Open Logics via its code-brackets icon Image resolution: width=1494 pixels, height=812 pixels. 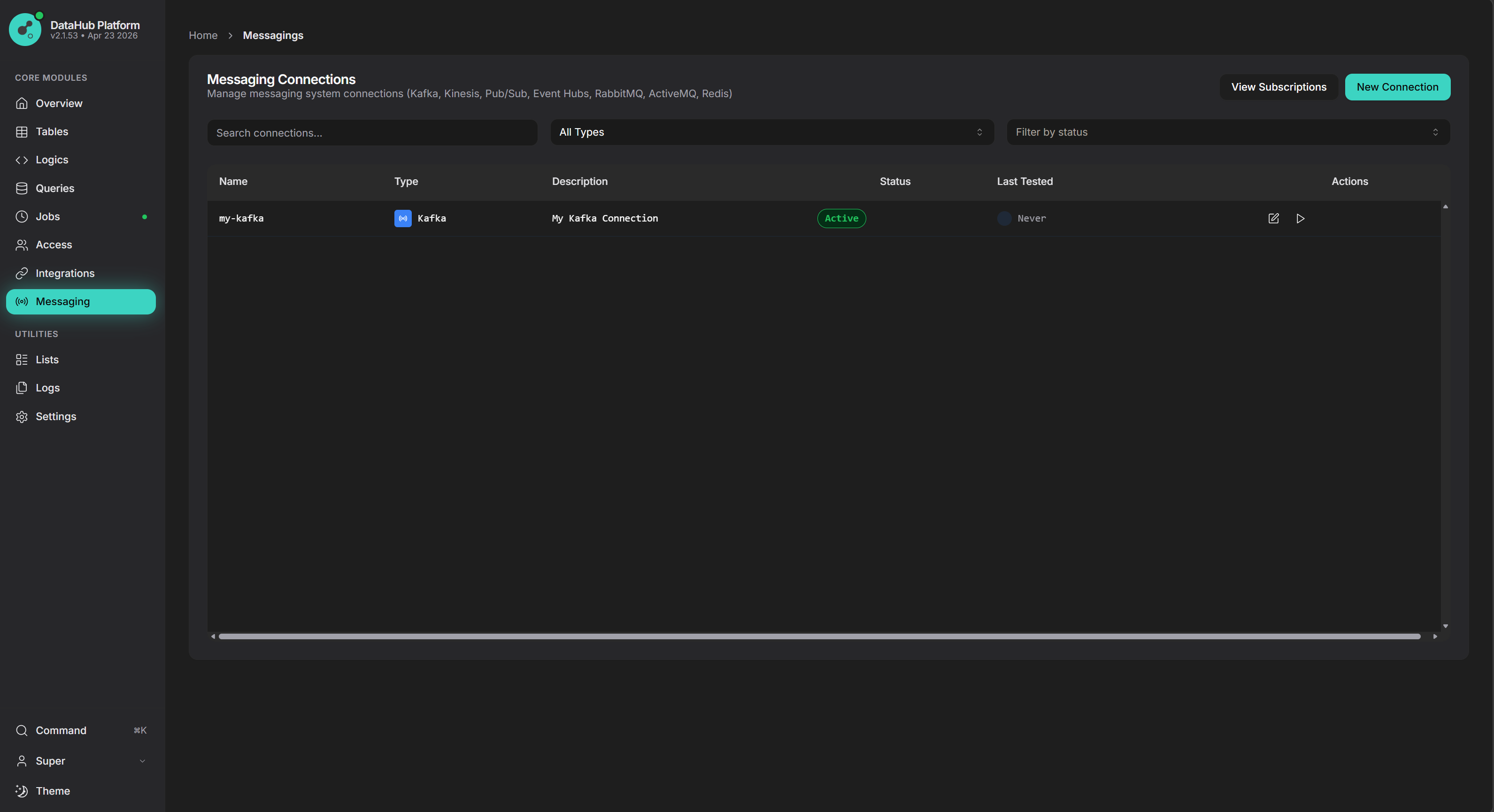22,160
